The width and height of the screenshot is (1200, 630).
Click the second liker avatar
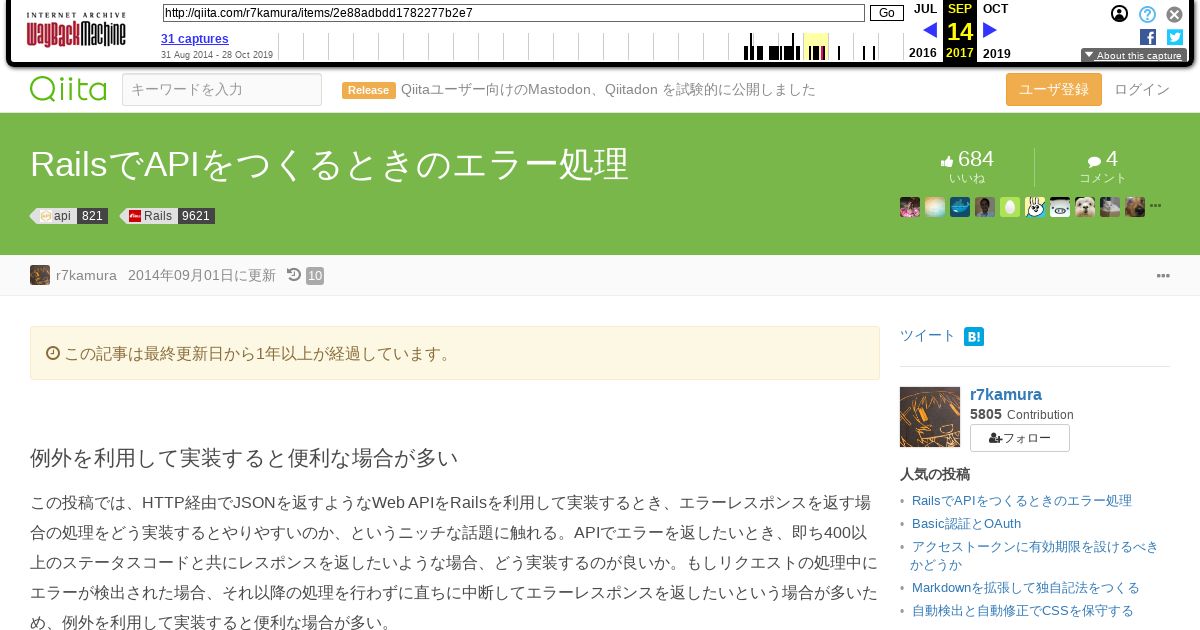click(x=935, y=207)
